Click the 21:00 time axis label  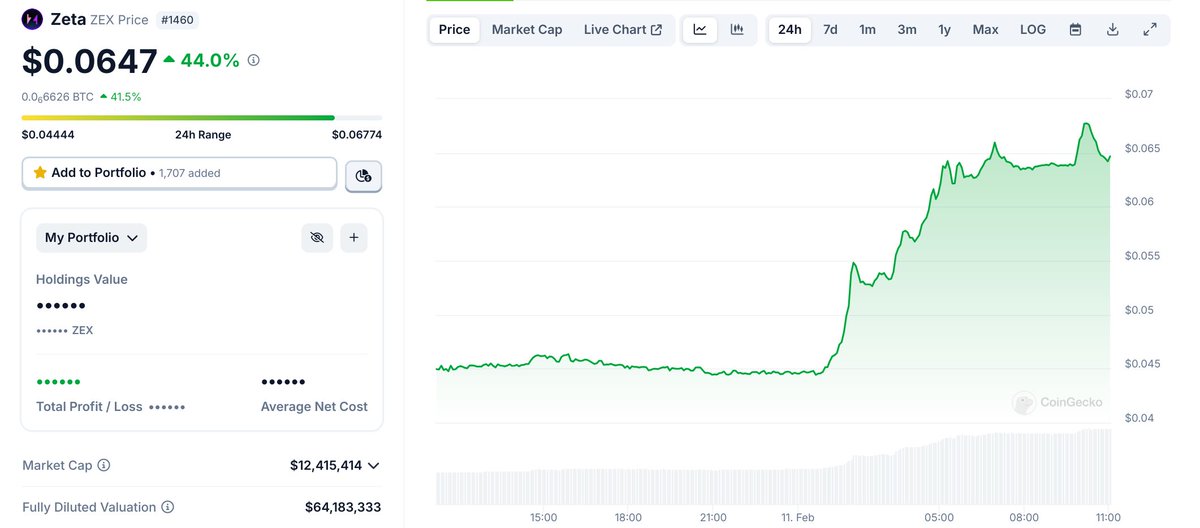(713, 518)
